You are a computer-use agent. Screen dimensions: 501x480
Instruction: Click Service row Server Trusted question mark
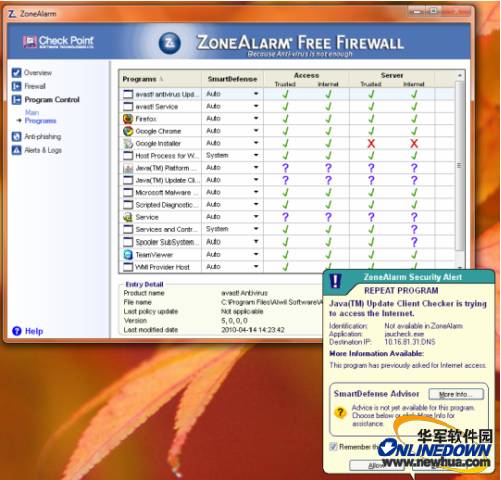coord(371,217)
